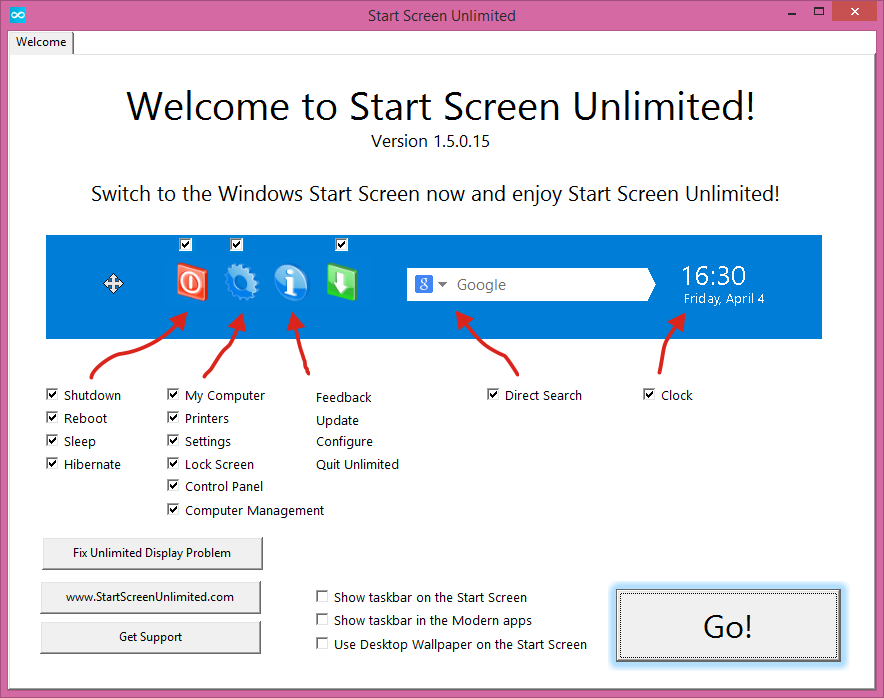Uncheck the My Computer checkbox
This screenshot has width=884, height=698.
pos(173,394)
